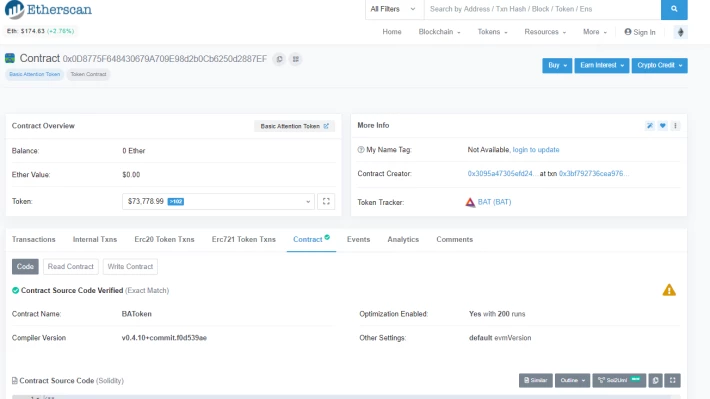Copy the source code with the copy icon
710x399 pixels.
point(655,380)
